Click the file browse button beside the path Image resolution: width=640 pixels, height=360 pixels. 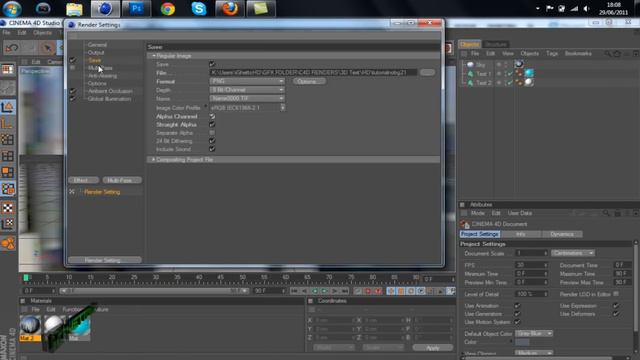427,73
